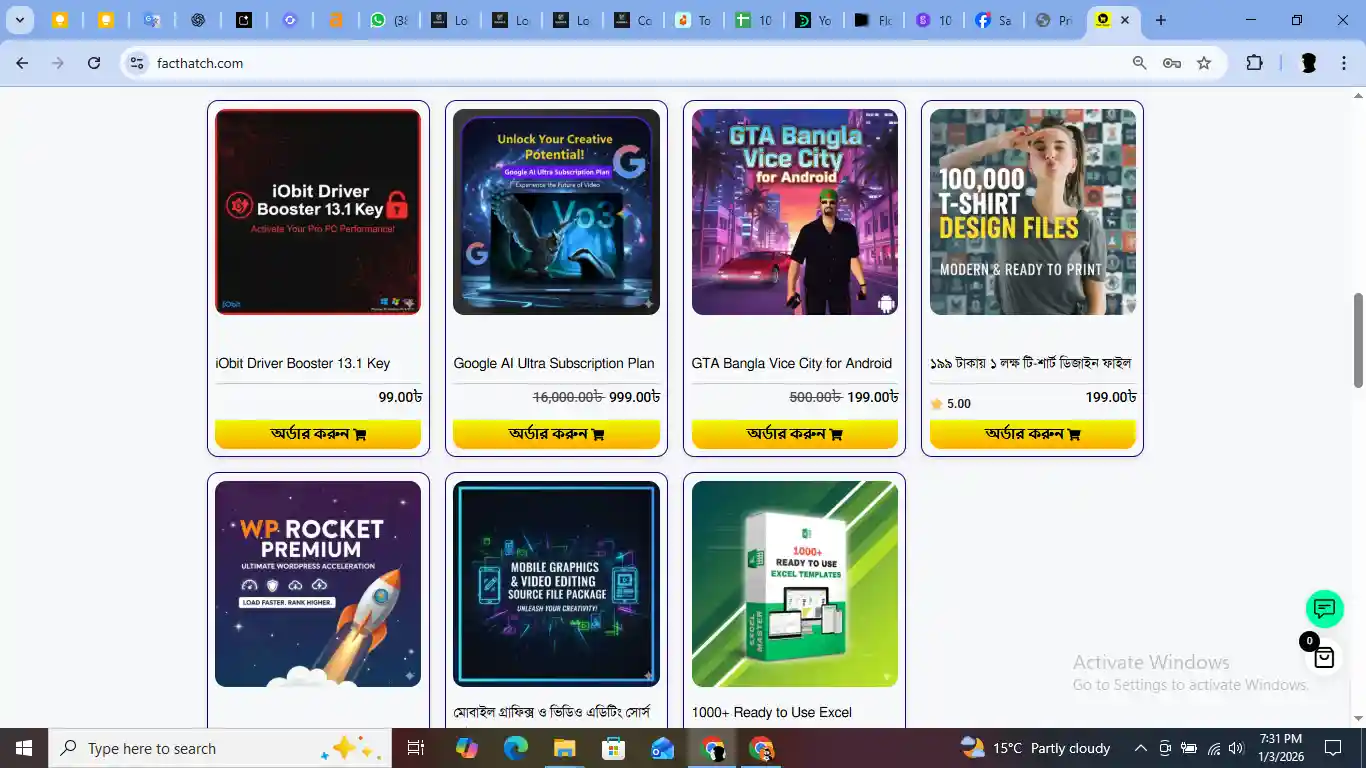The image size is (1366, 768).
Task: Click the iObit Driver Booster product image
Action: pos(318,212)
